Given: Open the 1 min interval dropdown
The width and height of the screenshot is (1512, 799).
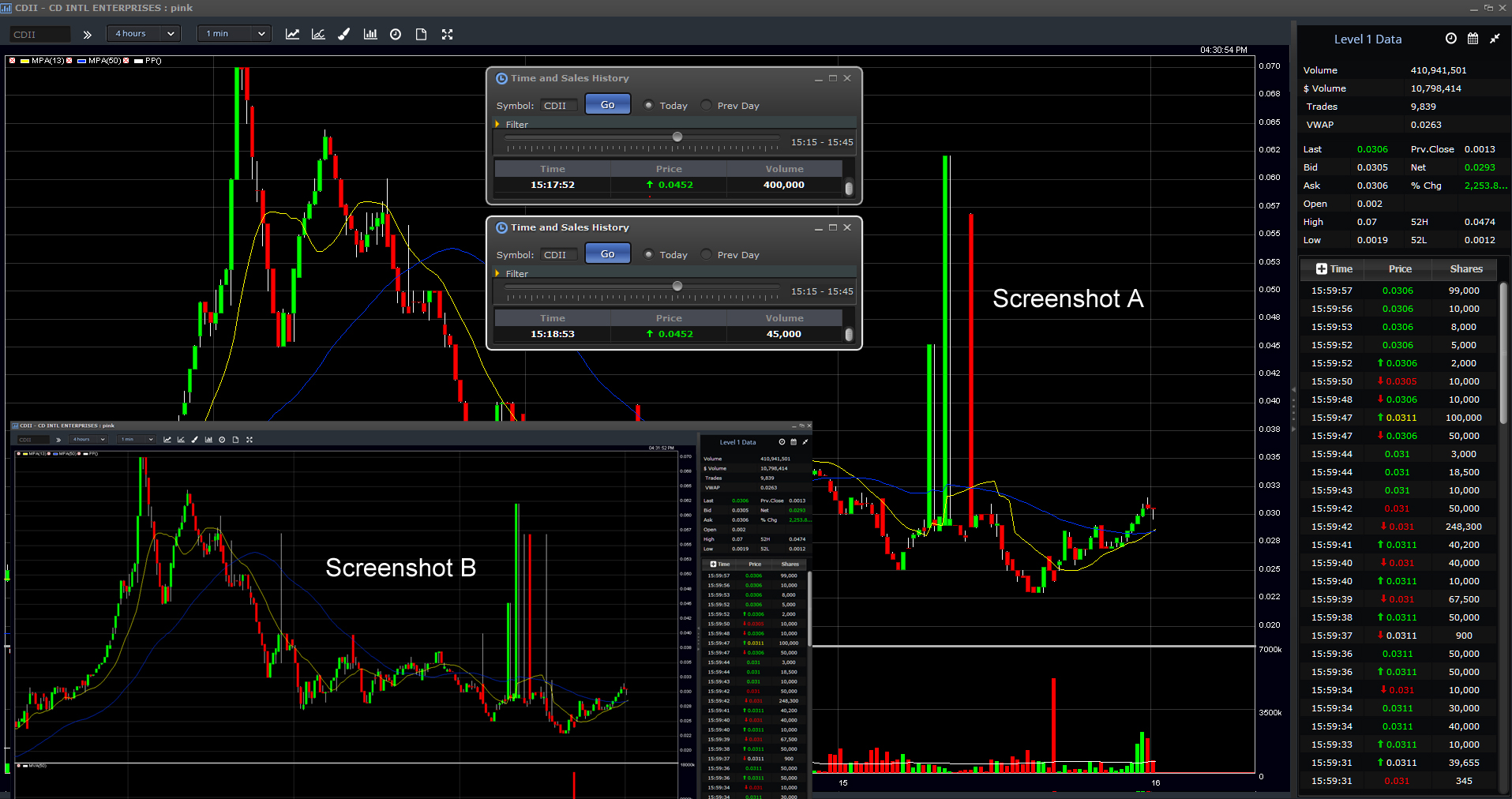Looking at the screenshot, I should [236, 34].
